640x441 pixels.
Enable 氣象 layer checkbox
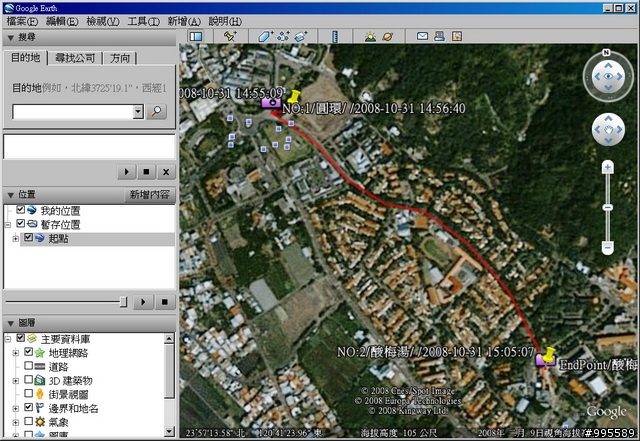click(28, 421)
